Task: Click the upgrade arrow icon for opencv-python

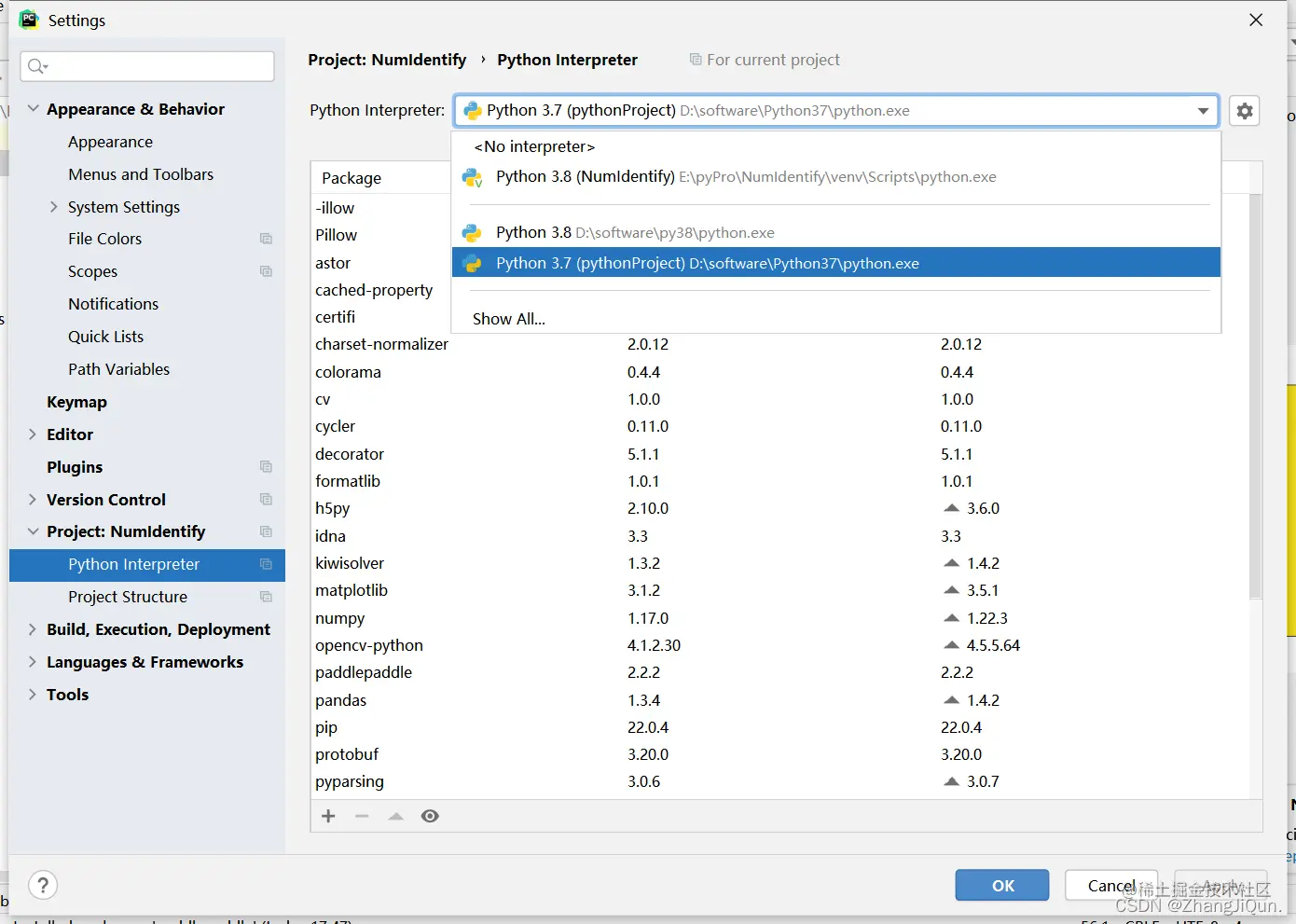Action: click(x=951, y=645)
